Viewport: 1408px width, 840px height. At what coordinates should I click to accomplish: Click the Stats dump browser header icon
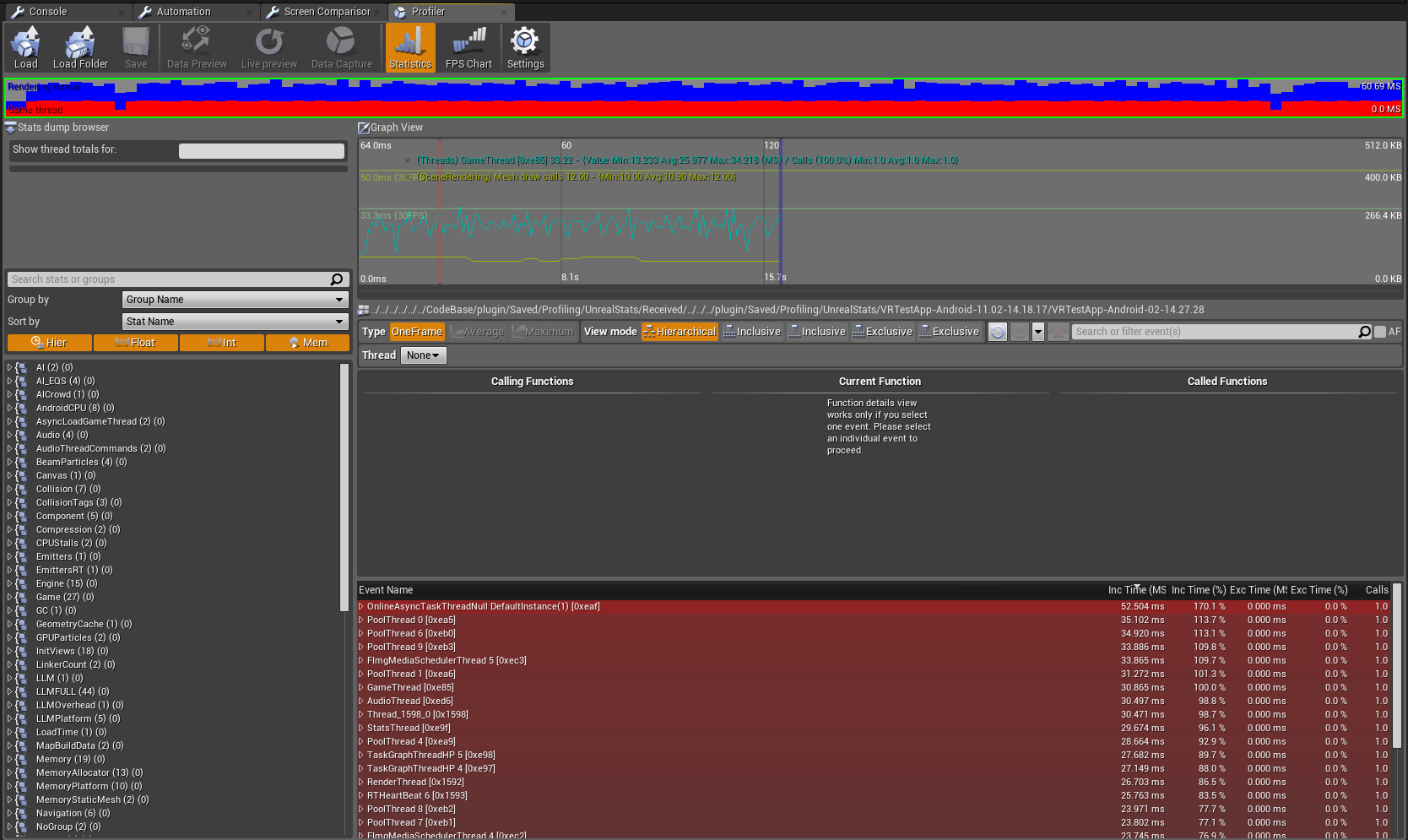pos(10,127)
